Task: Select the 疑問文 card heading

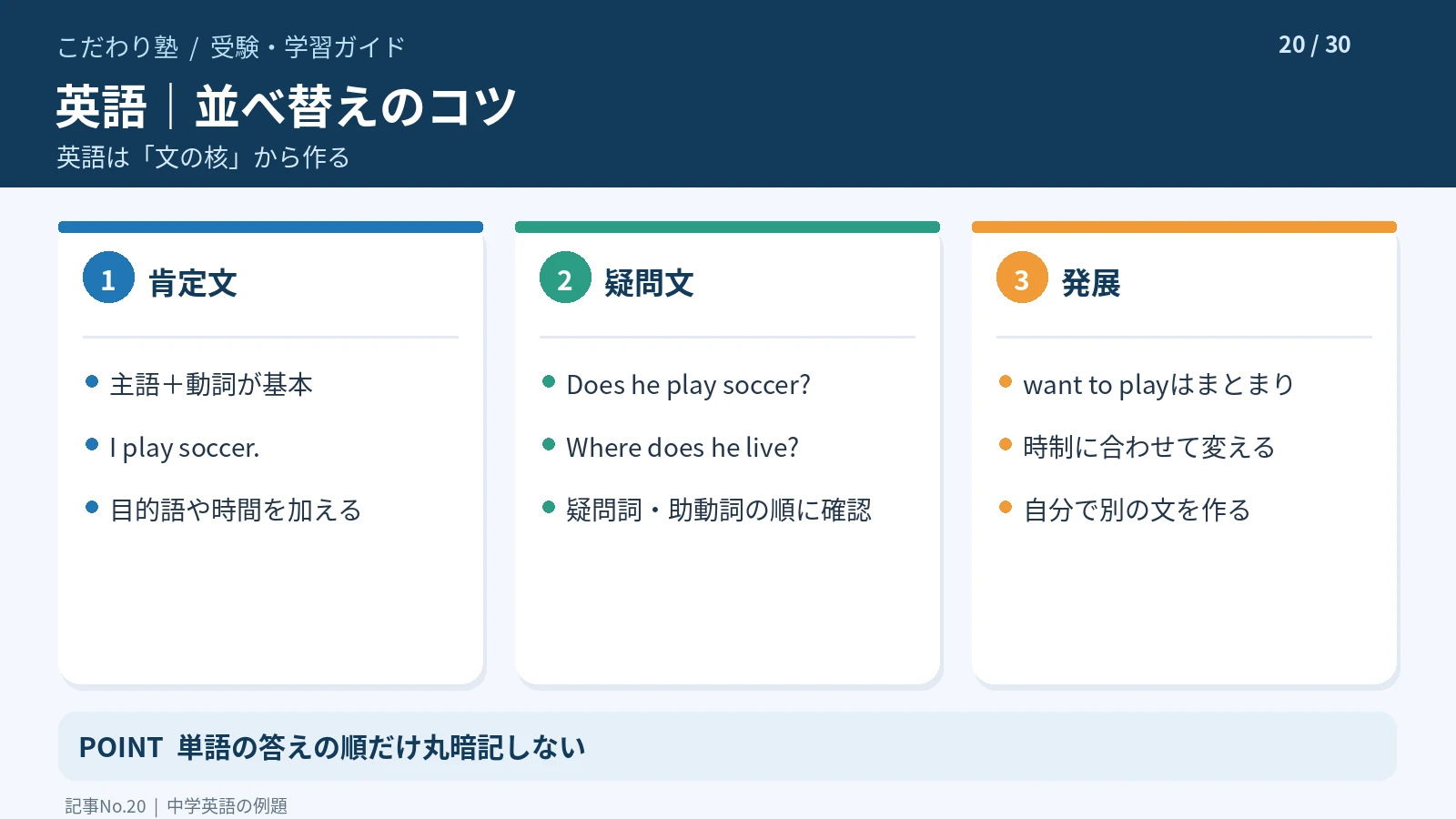Action: pyautogui.click(x=649, y=283)
